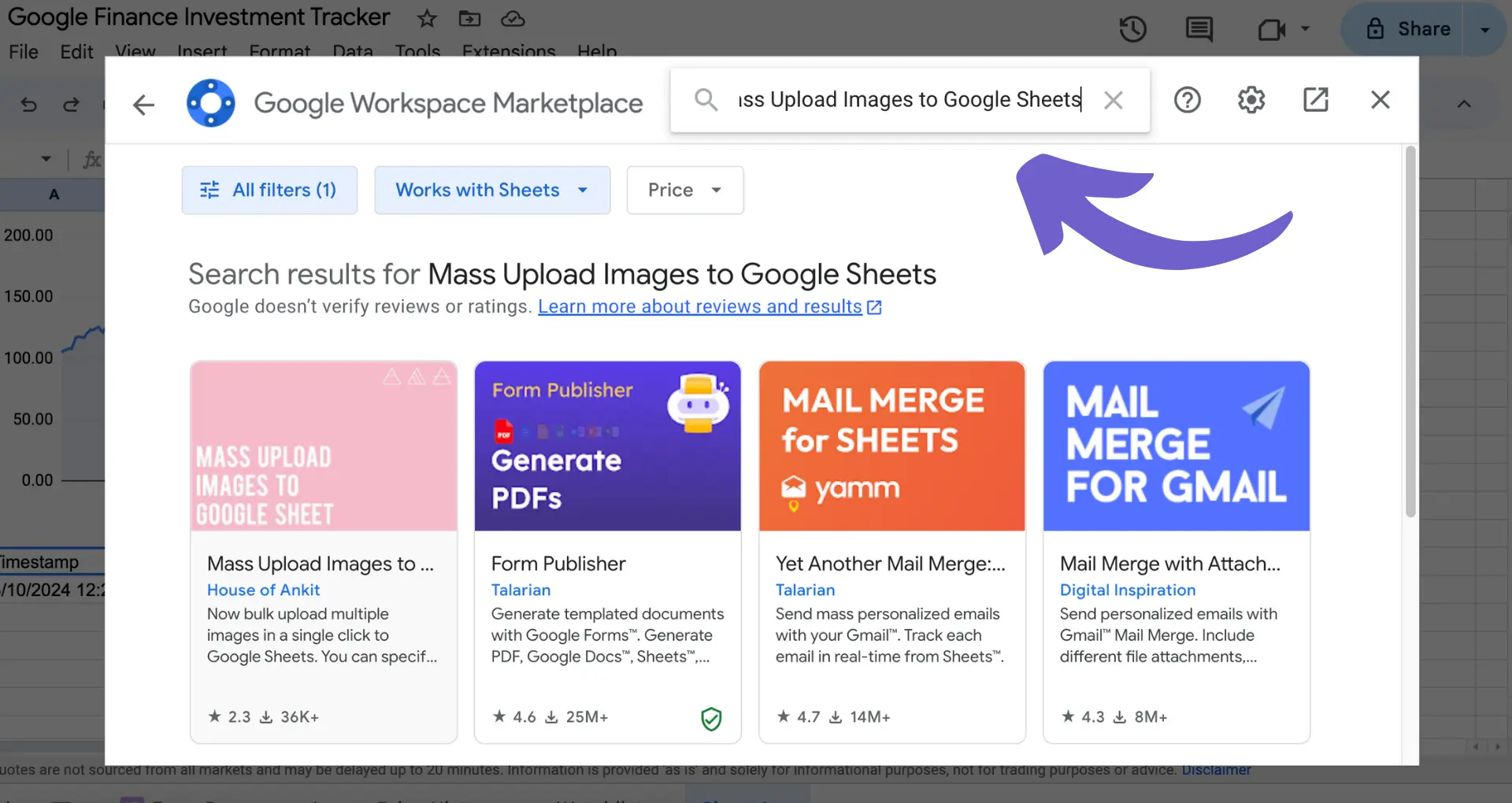Viewport: 1512px width, 803px height.
Task: Close the Marketplace dialog
Action: tap(1380, 100)
